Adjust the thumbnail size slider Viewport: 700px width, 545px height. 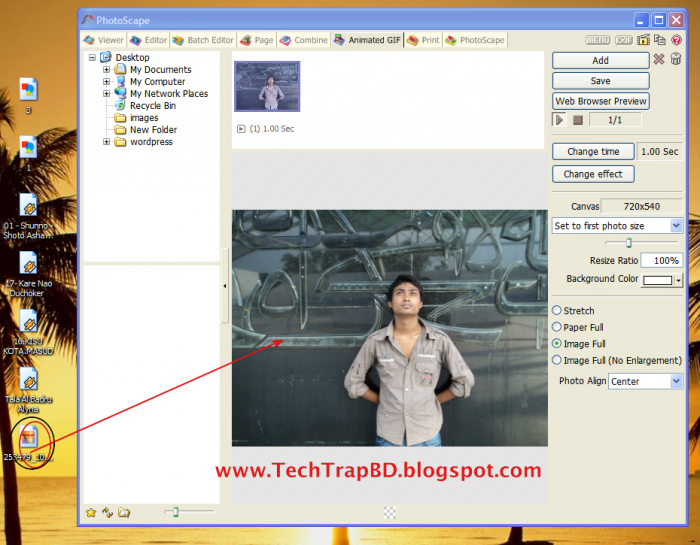click(176, 512)
